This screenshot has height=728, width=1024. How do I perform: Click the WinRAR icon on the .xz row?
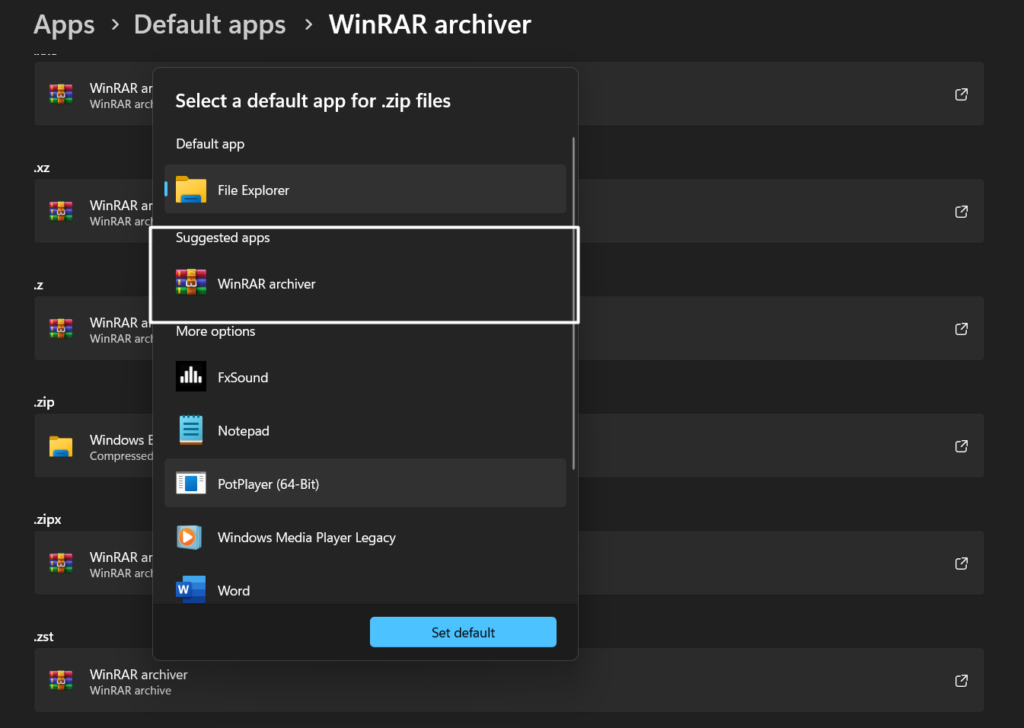coord(62,211)
